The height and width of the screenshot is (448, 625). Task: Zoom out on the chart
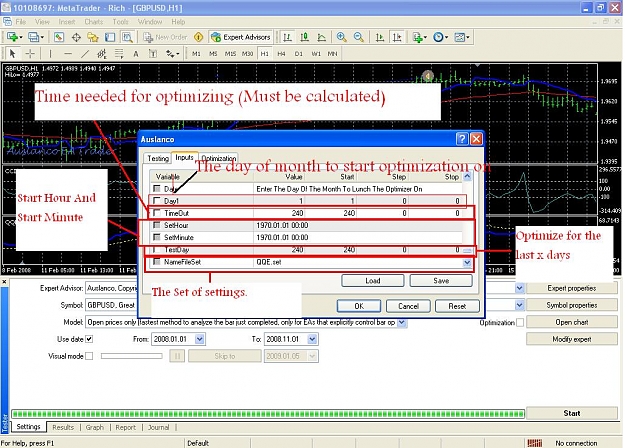358,37
